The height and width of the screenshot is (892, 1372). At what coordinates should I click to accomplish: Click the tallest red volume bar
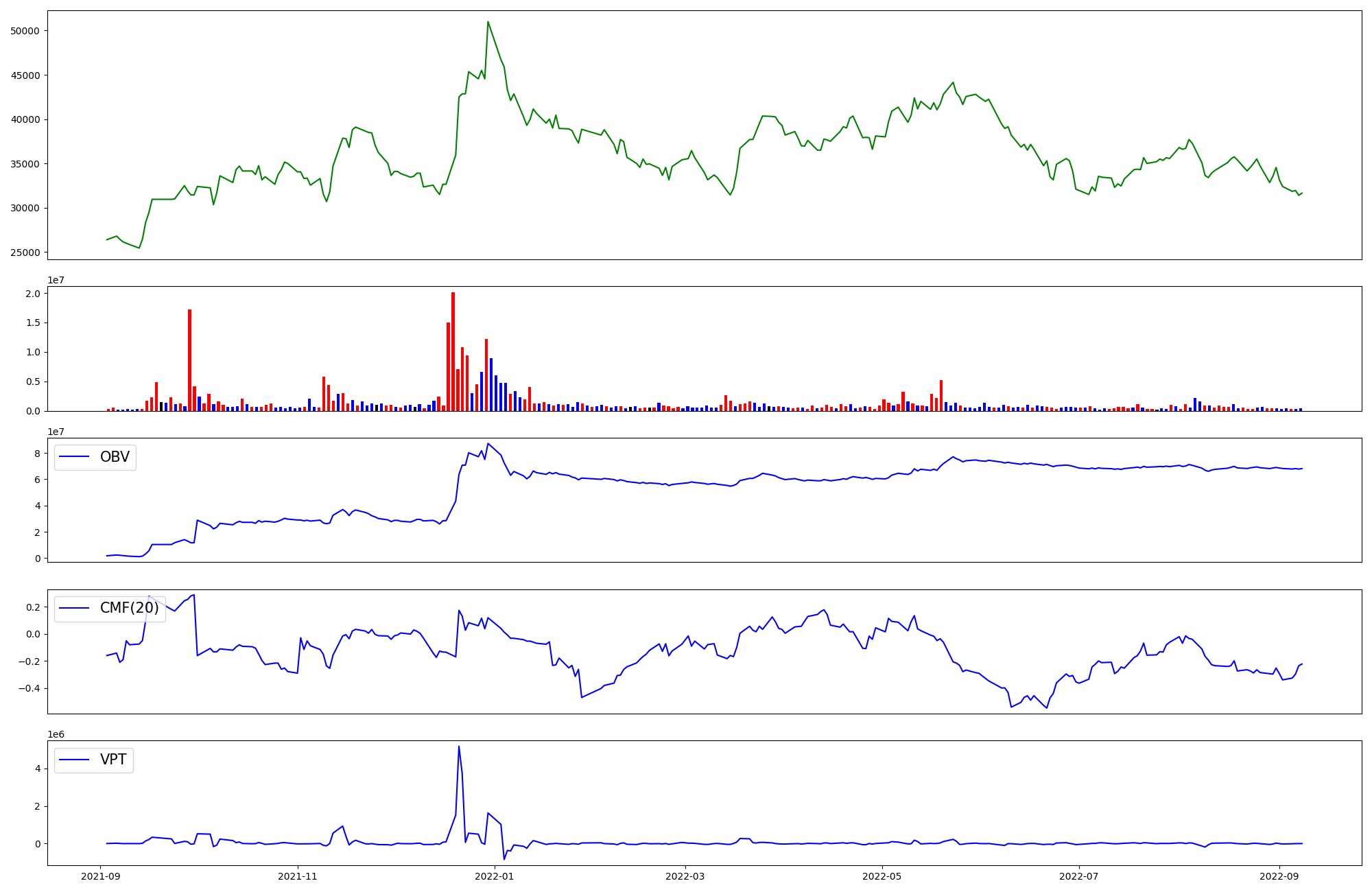(x=453, y=350)
